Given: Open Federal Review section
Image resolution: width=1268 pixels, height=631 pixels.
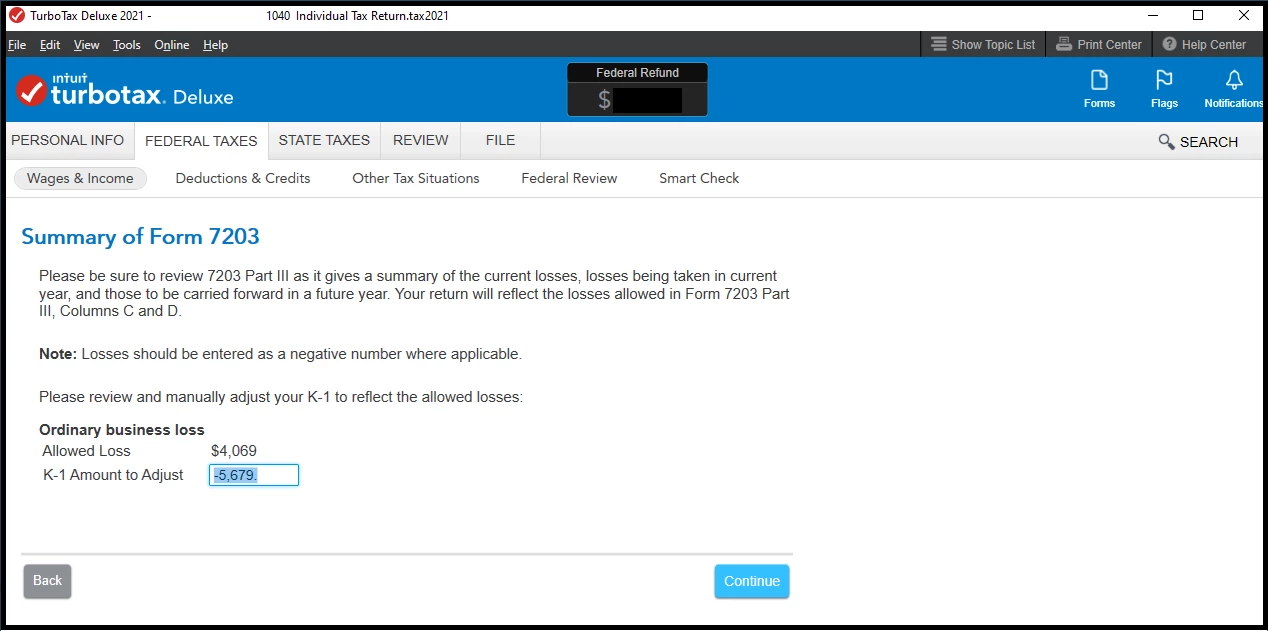Looking at the screenshot, I should (x=569, y=178).
